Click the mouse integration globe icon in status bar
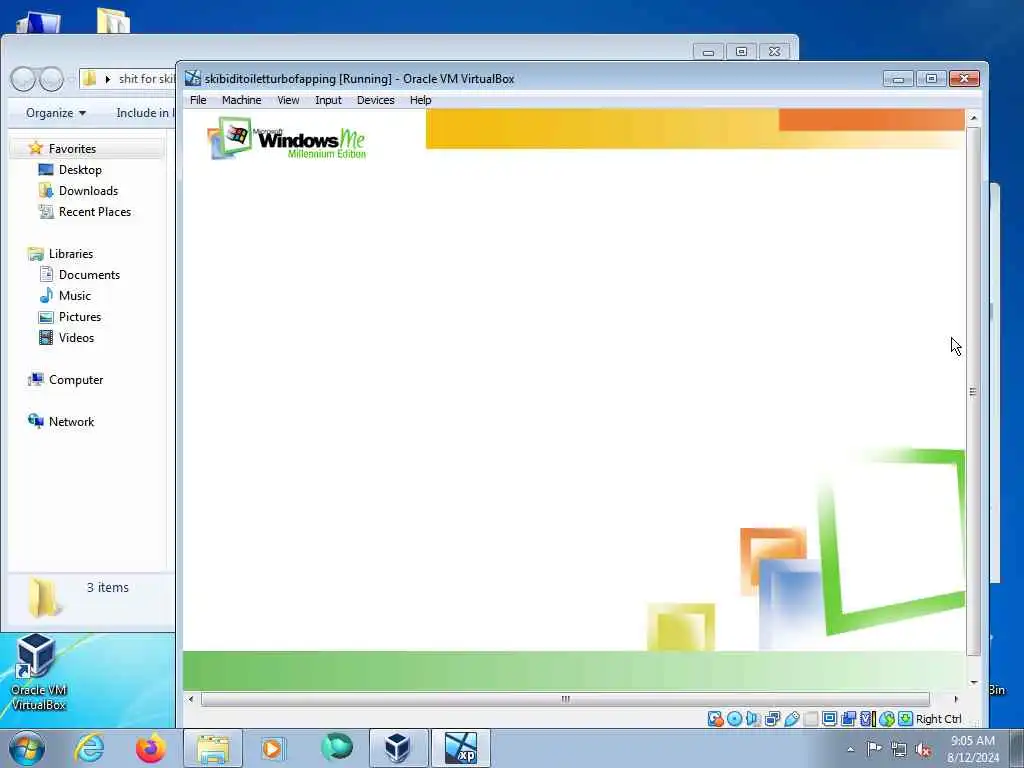 click(x=887, y=719)
